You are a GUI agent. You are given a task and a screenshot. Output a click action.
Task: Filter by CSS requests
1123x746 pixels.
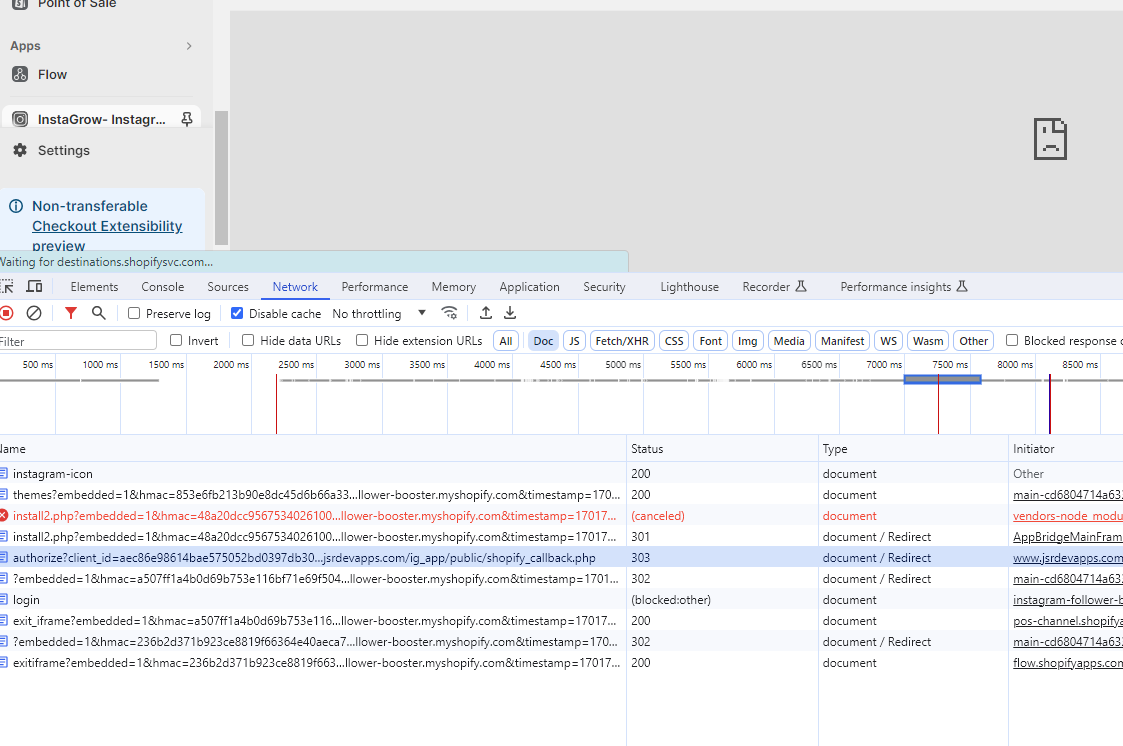tap(674, 341)
